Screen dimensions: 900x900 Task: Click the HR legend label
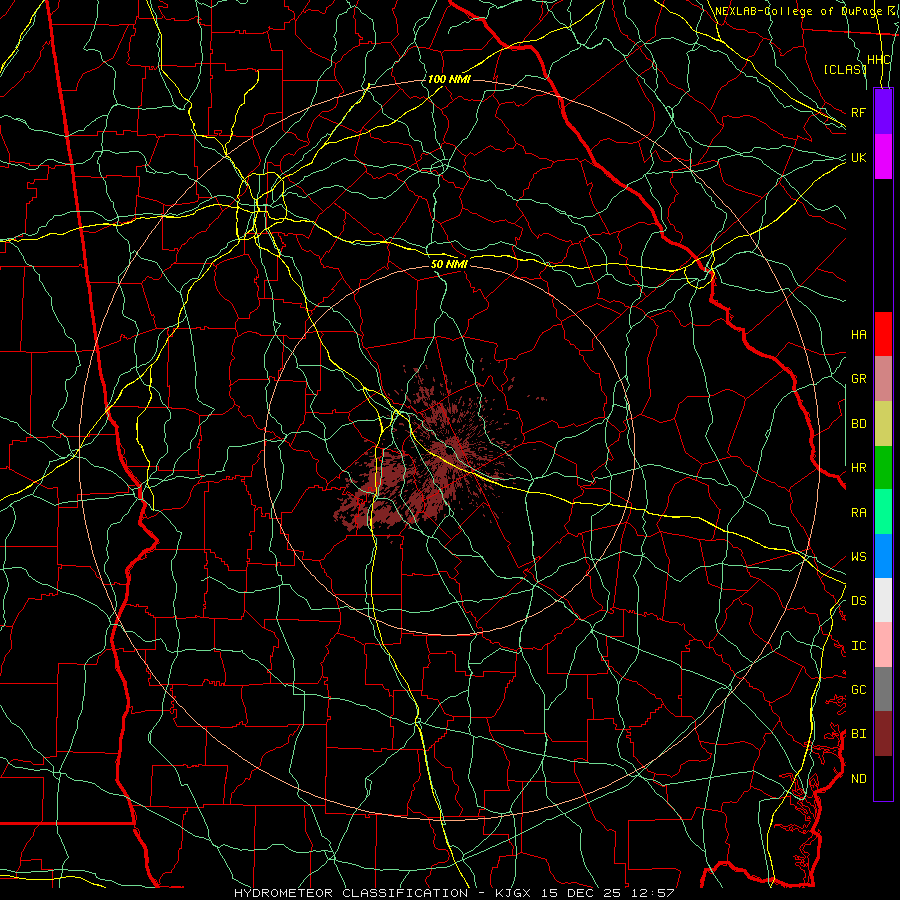click(858, 468)
